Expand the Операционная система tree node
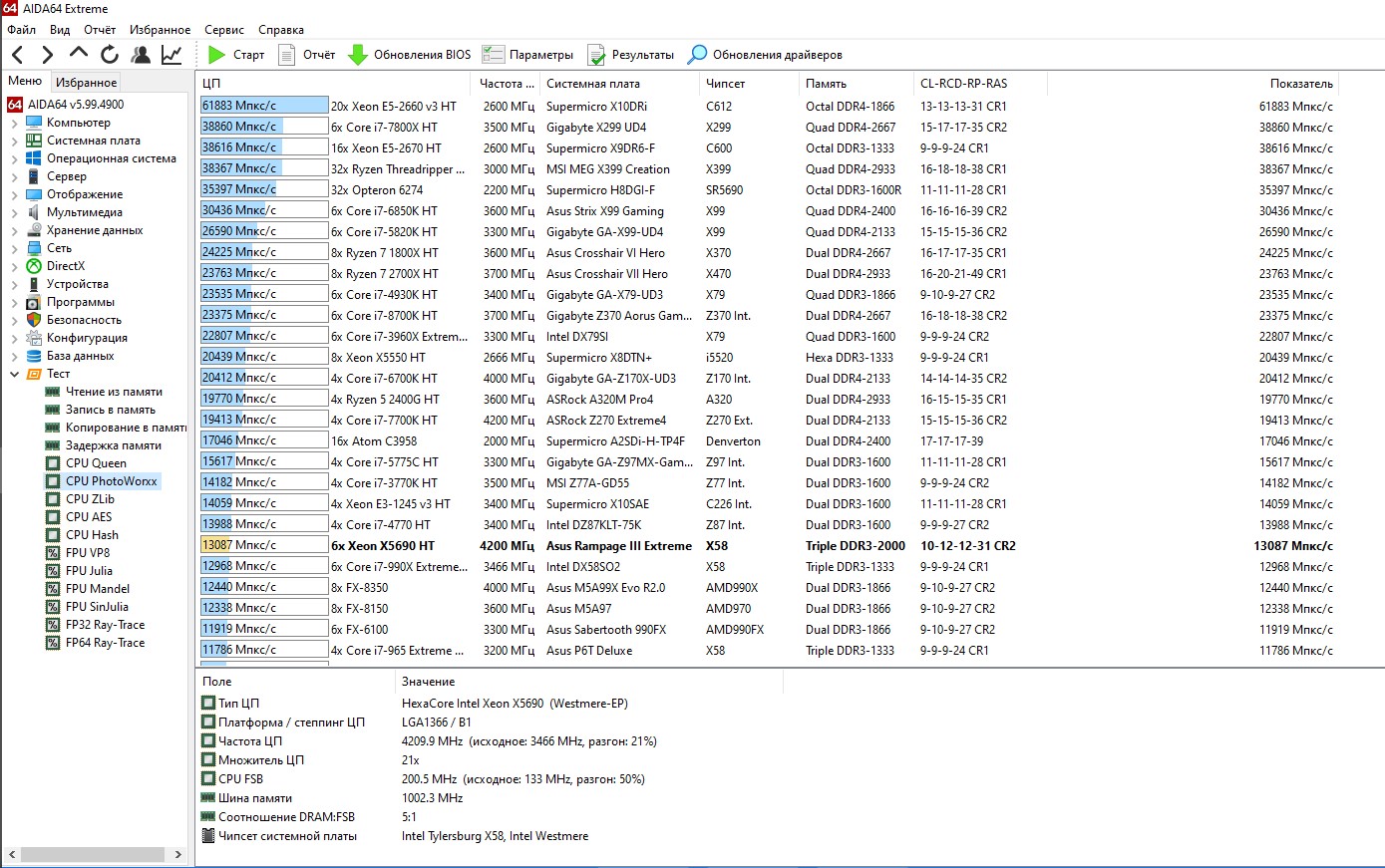The height and width of the screenshot is (868, 1385). tap(15, 158)
